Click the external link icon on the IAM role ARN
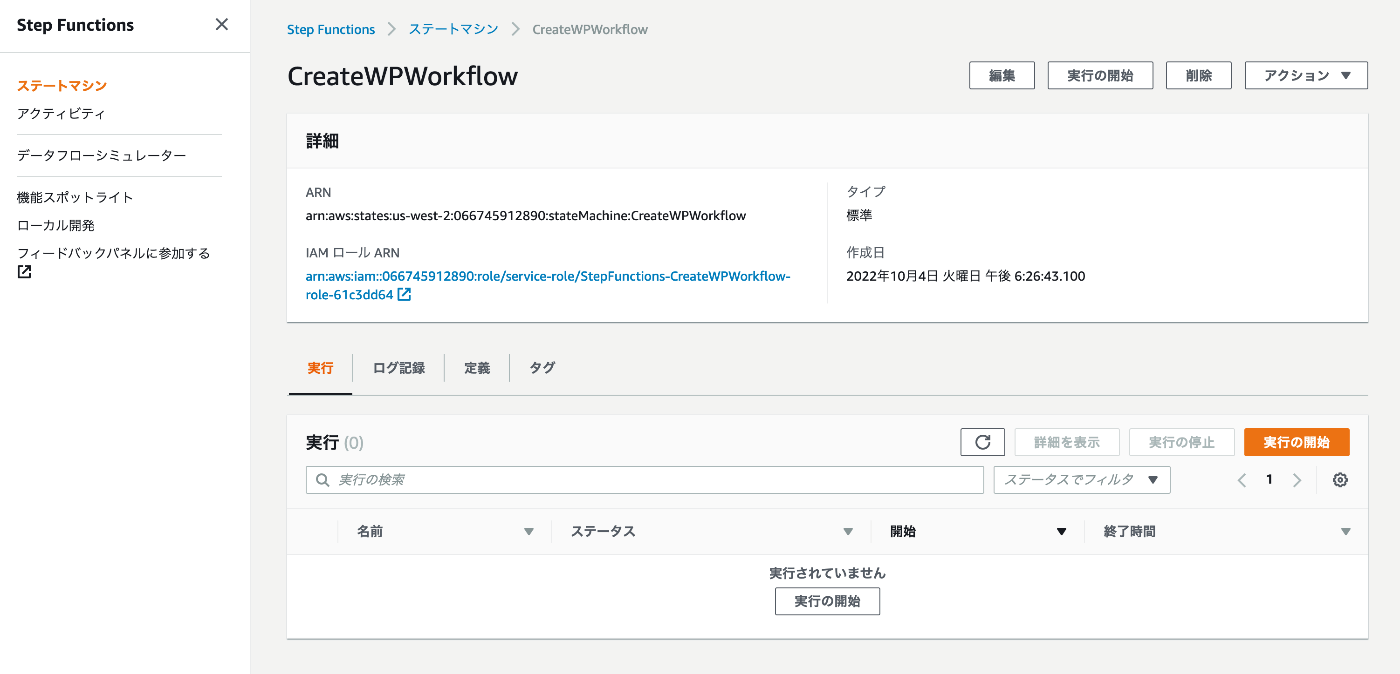 coord(404,294)
